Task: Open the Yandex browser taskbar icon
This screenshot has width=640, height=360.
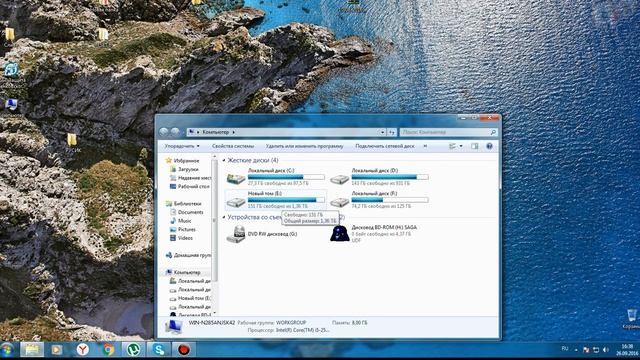Action: click(x=82, y=350)
